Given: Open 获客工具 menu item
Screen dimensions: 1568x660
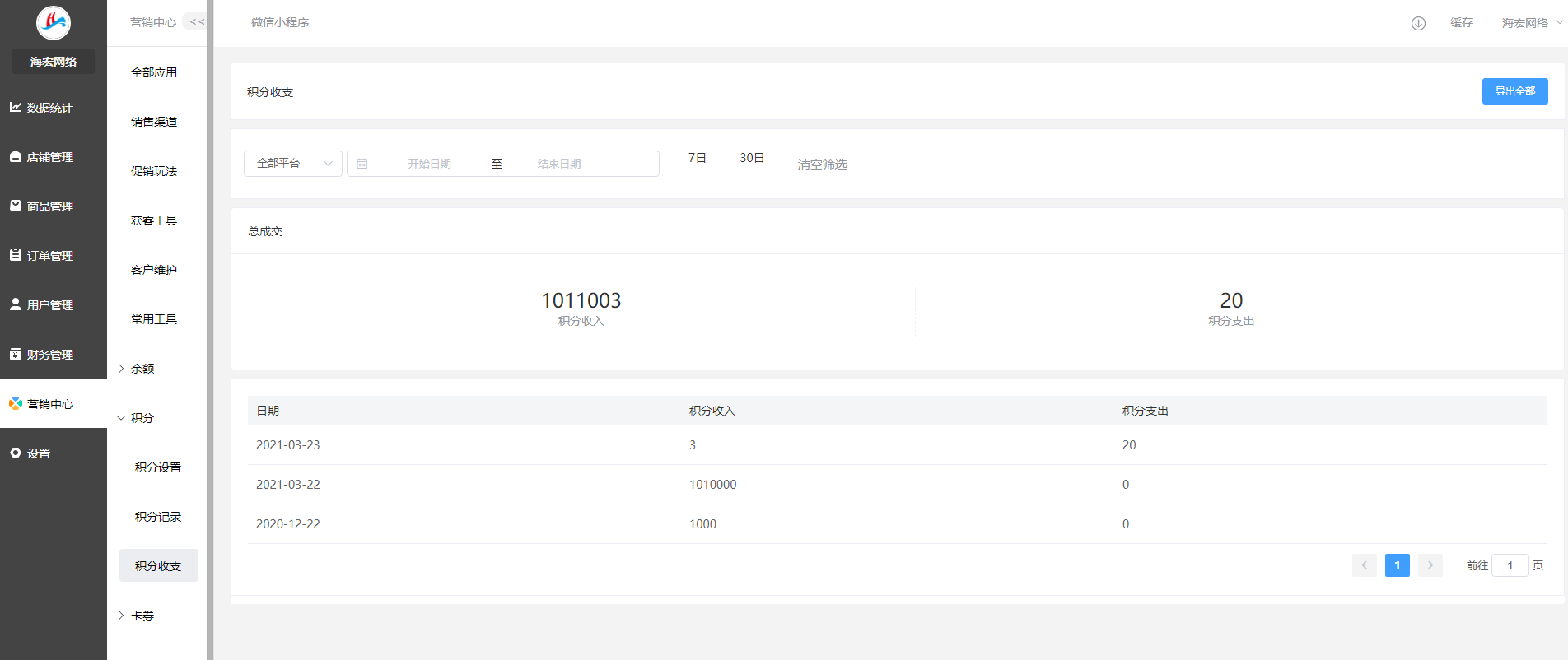Looking at the screenshot, I should (154, 221).
